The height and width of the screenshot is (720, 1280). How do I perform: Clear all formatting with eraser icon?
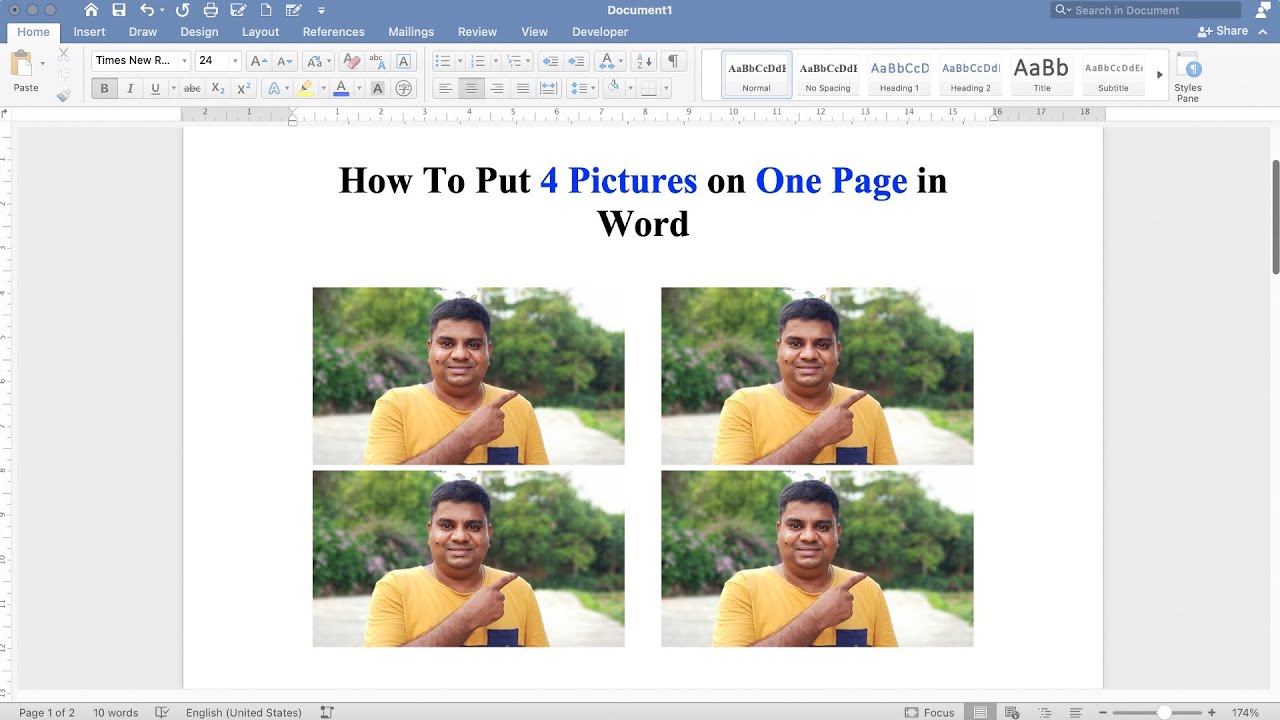pos(351,61)
